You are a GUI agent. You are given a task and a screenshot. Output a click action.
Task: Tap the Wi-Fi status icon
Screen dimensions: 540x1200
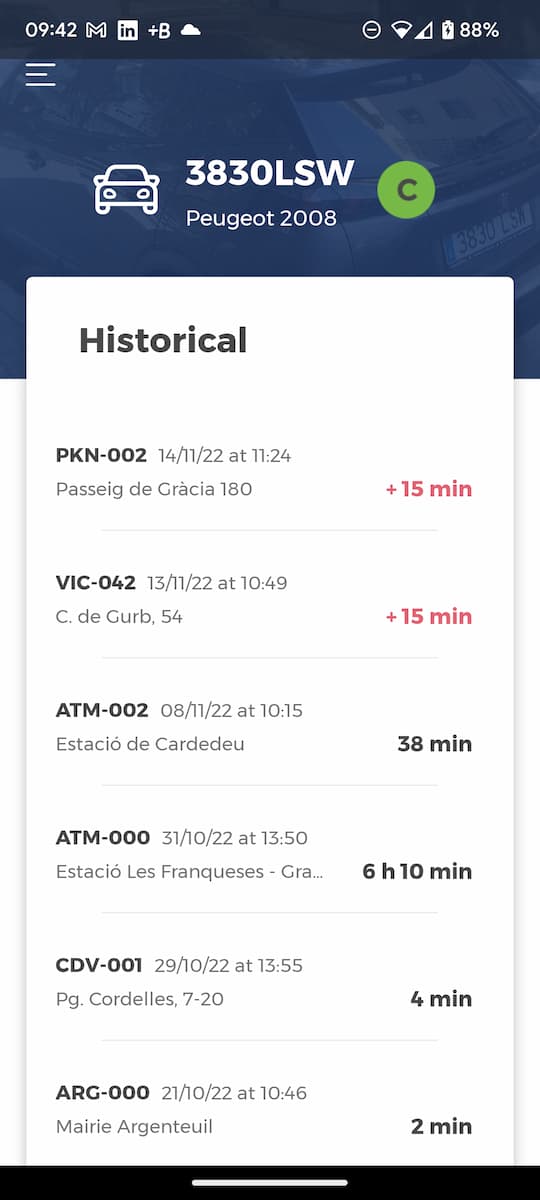coord(401,30)
